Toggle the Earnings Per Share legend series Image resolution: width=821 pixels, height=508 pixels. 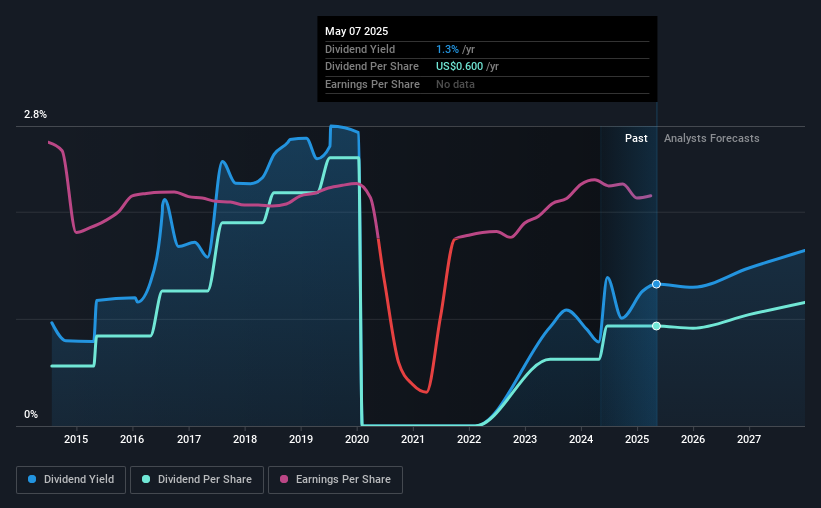(x=335, y=480)
